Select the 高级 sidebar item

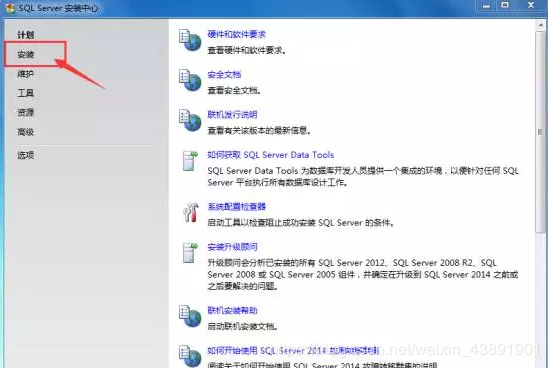(x=26, y=132)
